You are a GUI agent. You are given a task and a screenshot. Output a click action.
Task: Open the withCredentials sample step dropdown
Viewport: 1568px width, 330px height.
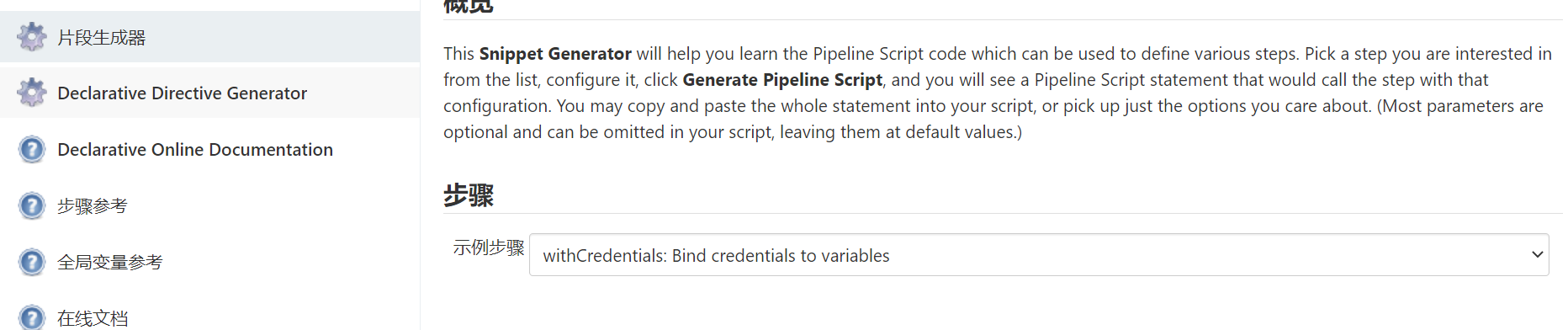point(1039,255)
